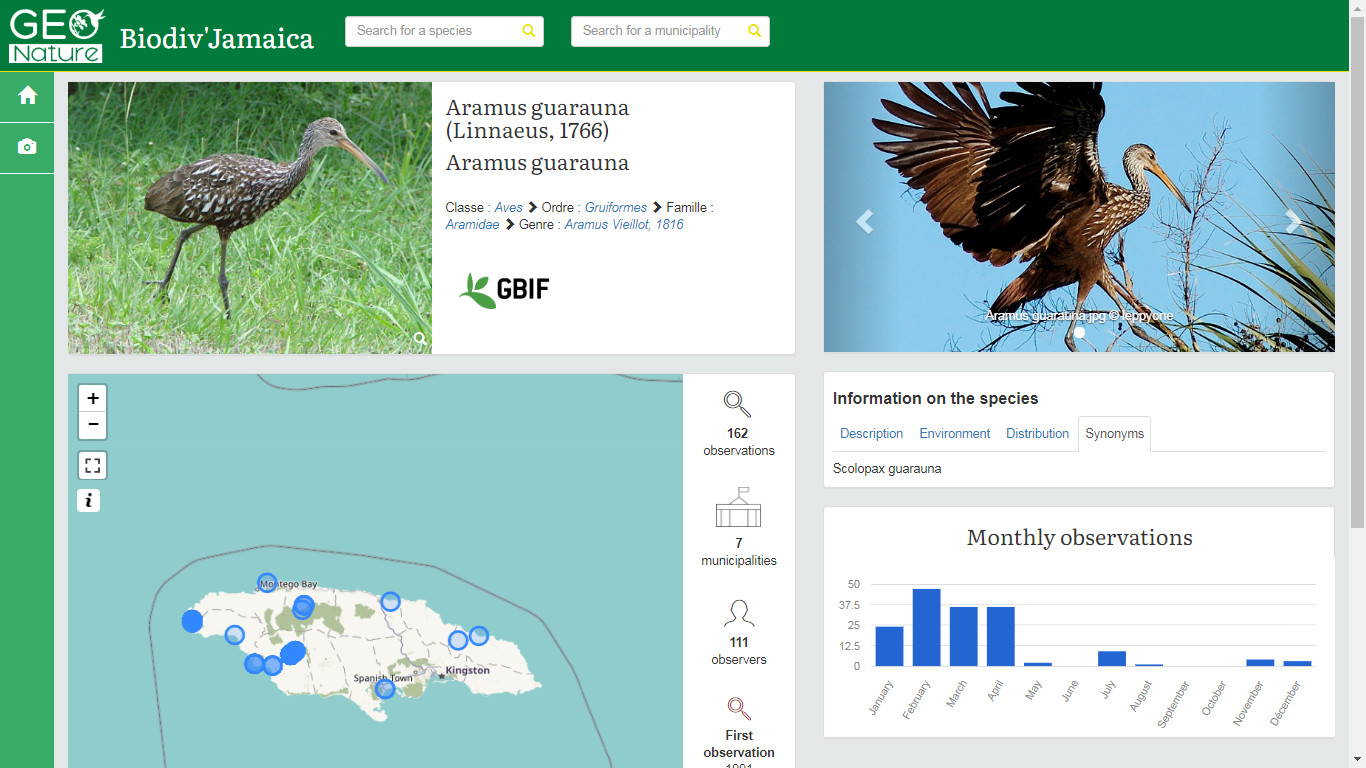Image resolution: width=1366 pixels, height=768 pixels.
Task: Select the westernmost filled observation marker
Action: point(193,621)
